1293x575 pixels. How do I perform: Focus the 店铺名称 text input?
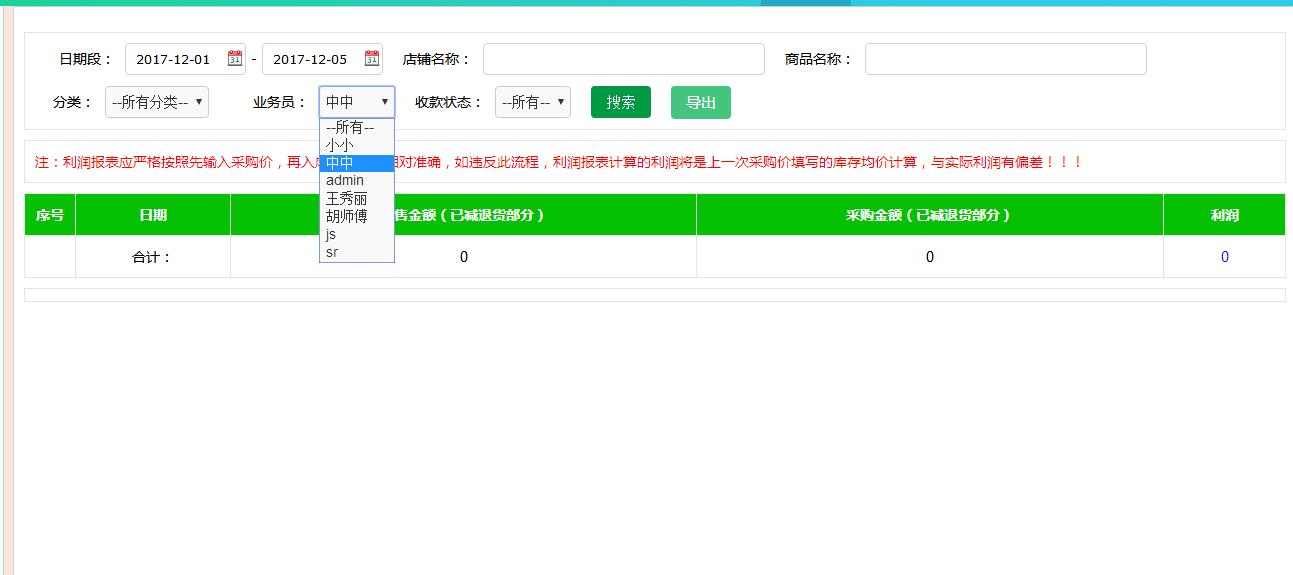pyautogui.click(x=623, y=59)
